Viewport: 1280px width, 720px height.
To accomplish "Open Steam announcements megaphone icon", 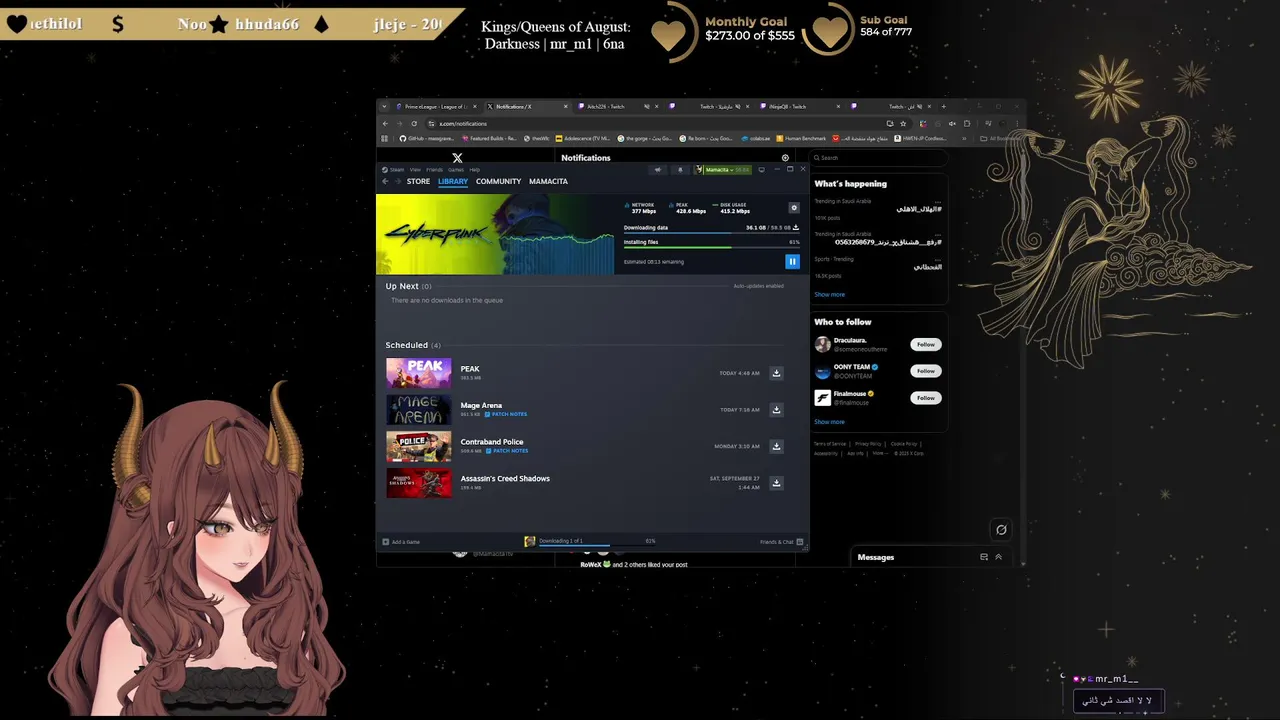I will [657, 170].
